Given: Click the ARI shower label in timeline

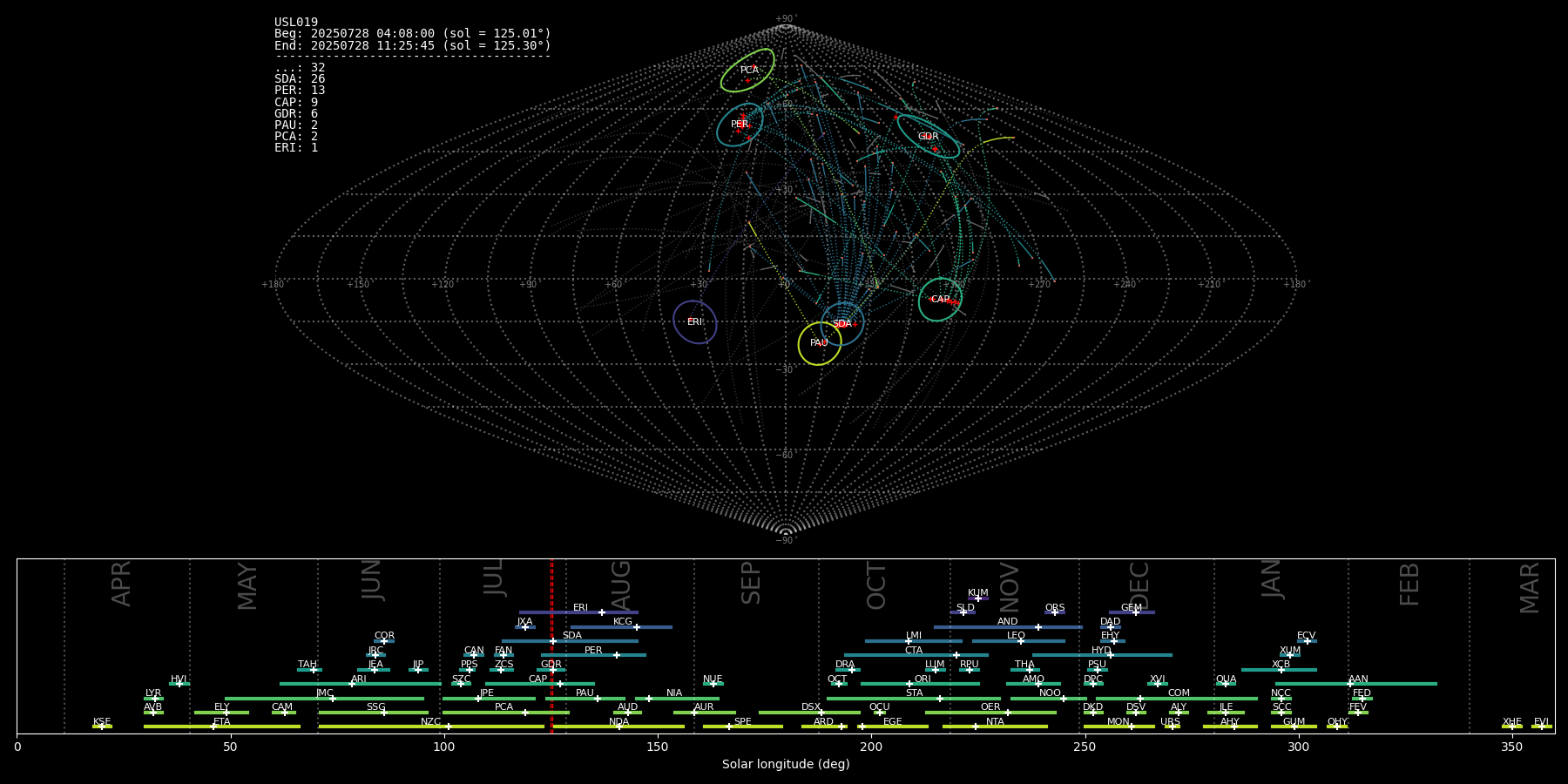Looking at the screenshot, I should 359,679.
